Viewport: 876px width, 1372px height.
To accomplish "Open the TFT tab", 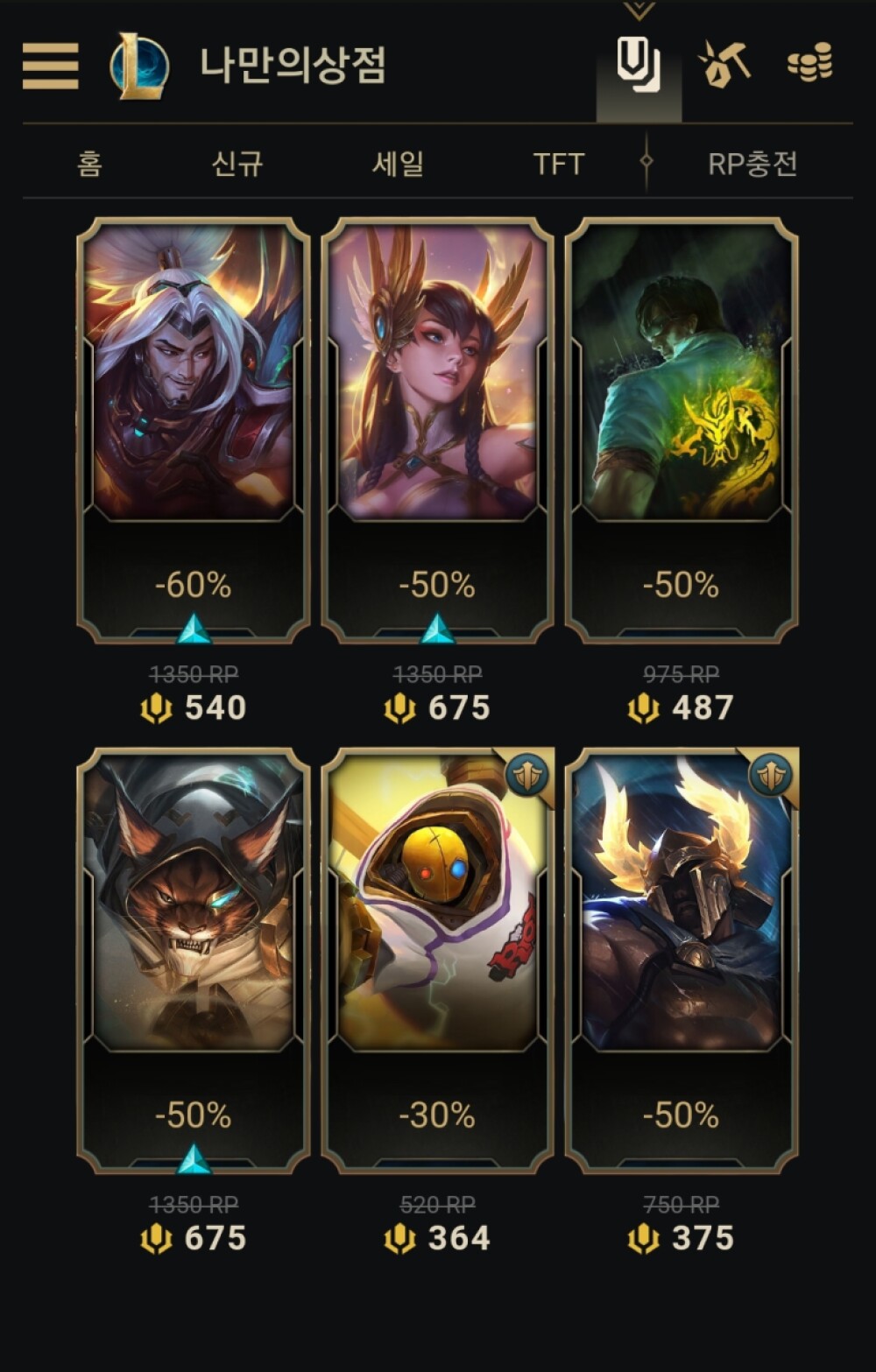I will (558, 164).
